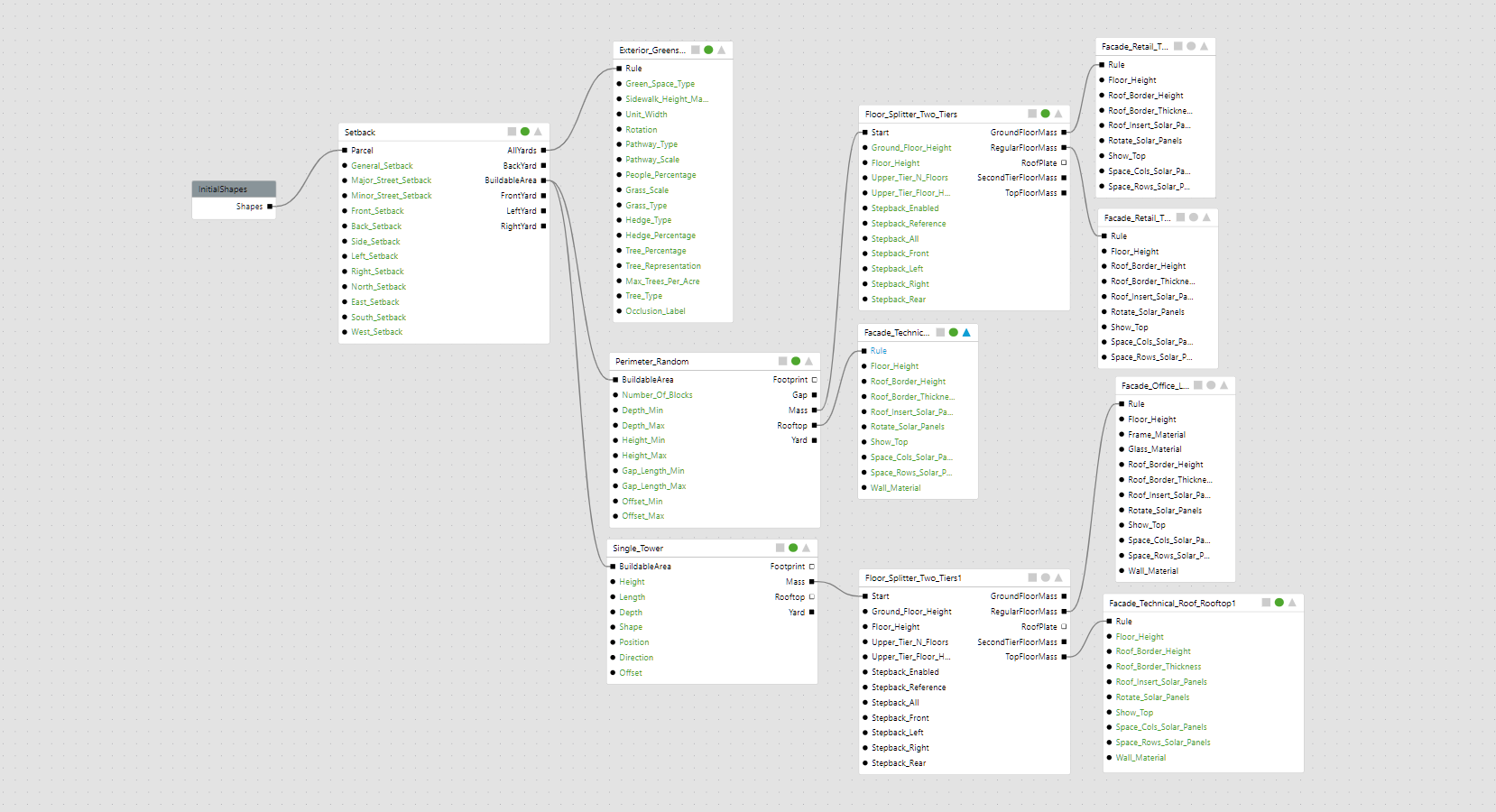Click the West_Setback parameter
The image size is (1496, 812).
point(377,332)
